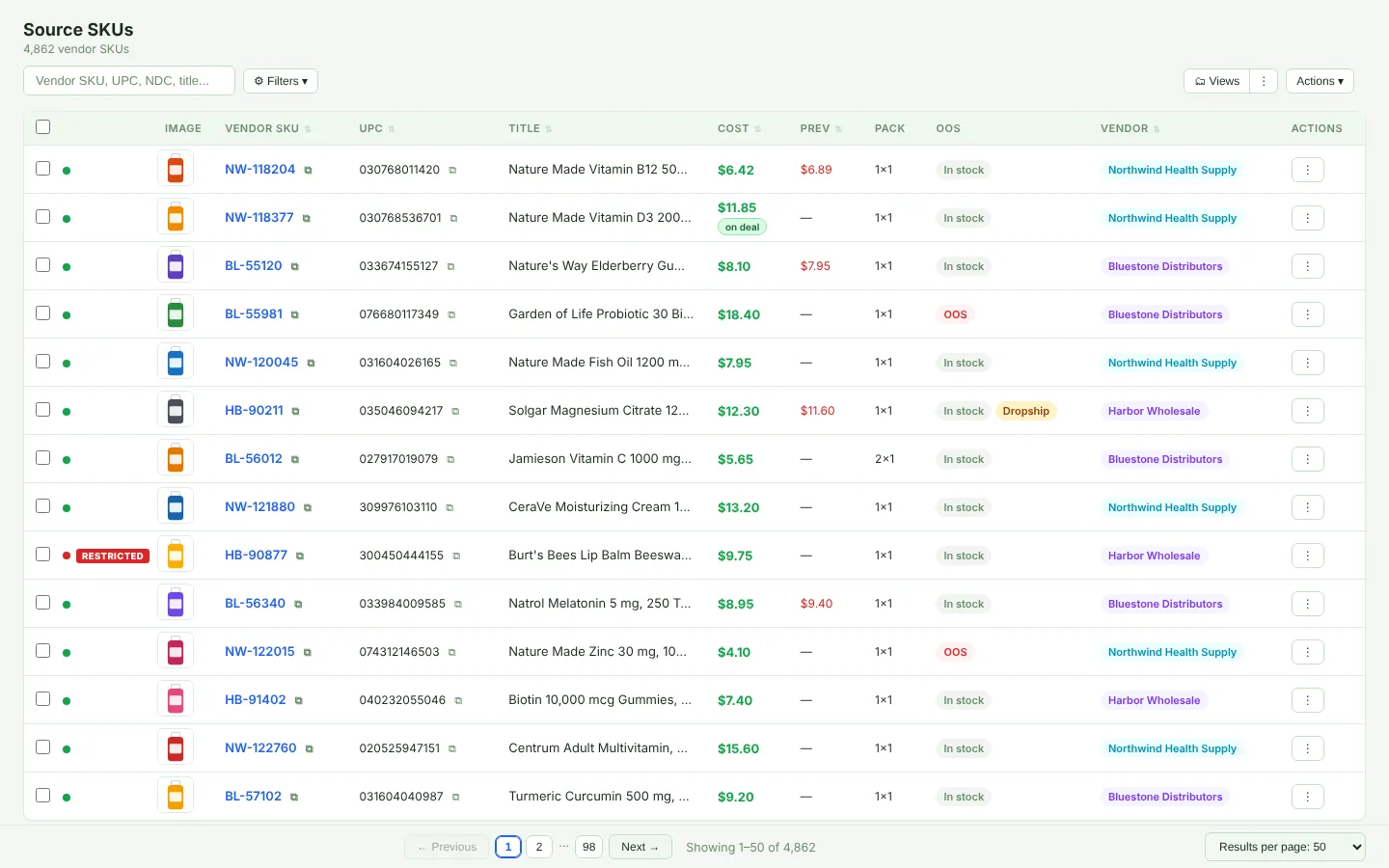This screenshot has height=868, width=1389.
Task: Open SKU link BL-56340
Action: tap(255, 603)
